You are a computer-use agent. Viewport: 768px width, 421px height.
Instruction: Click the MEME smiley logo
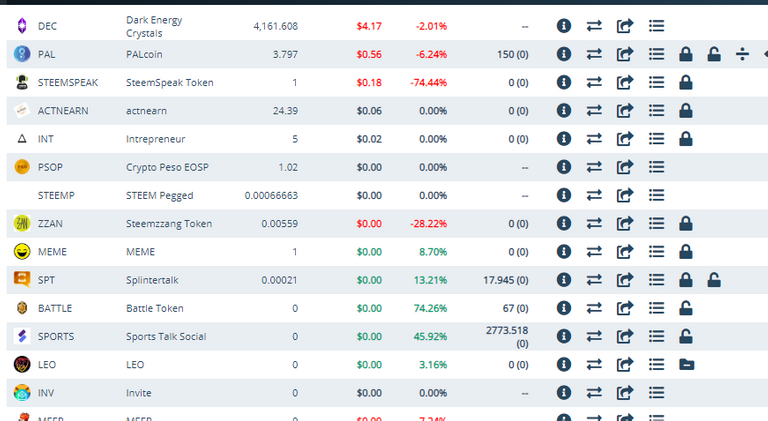pyautogui.click(x=22, y=252)
